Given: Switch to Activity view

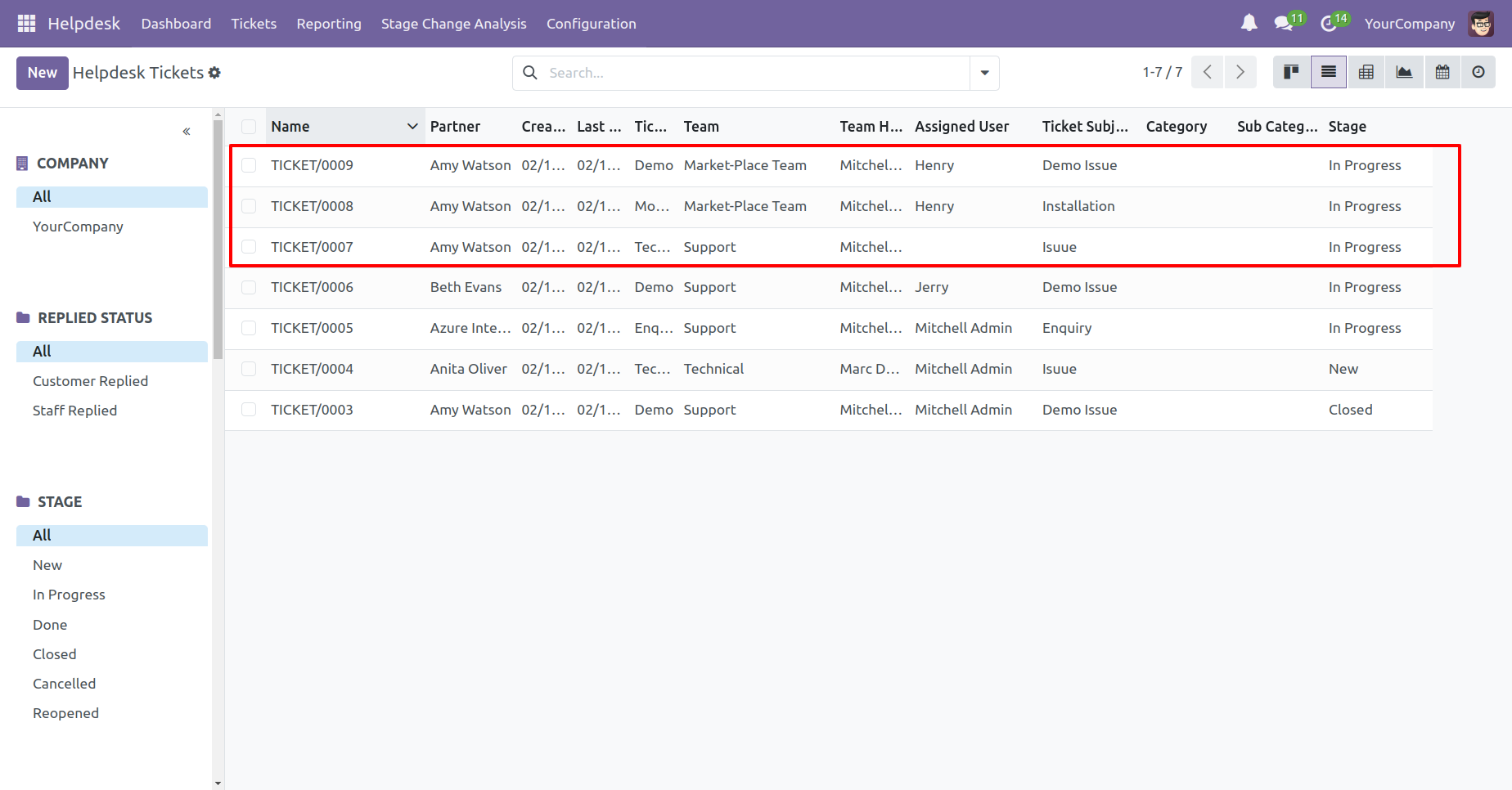Looking at the screenshot, I should coord(1478,73).
